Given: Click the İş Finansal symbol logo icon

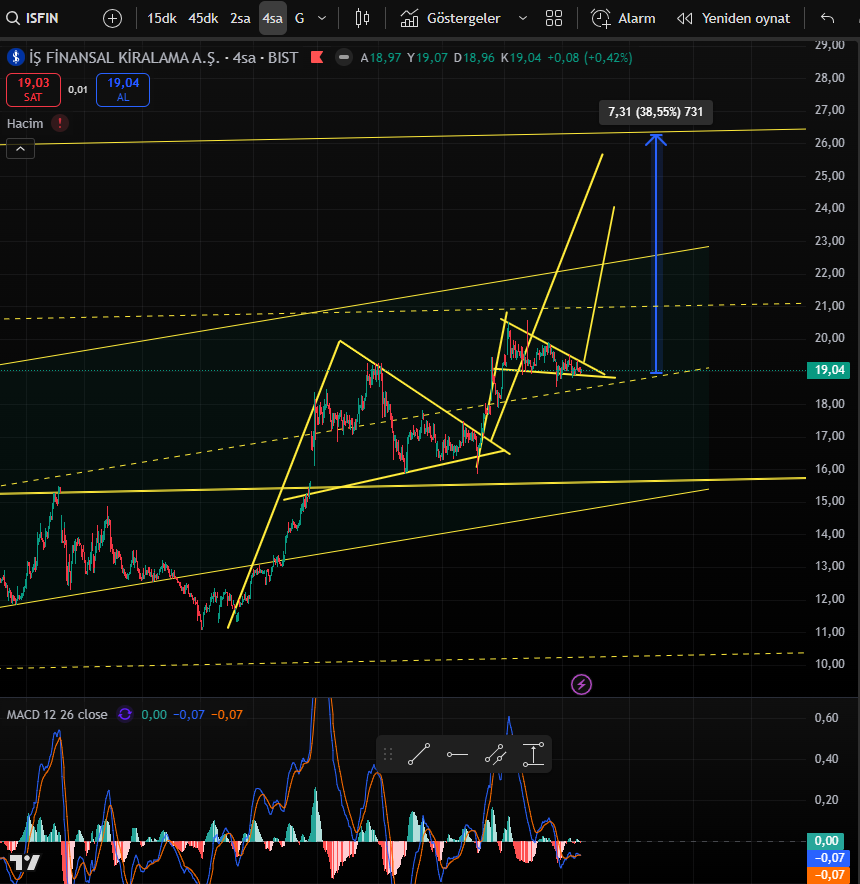Looking at the screenshot, I should (15, 58).
